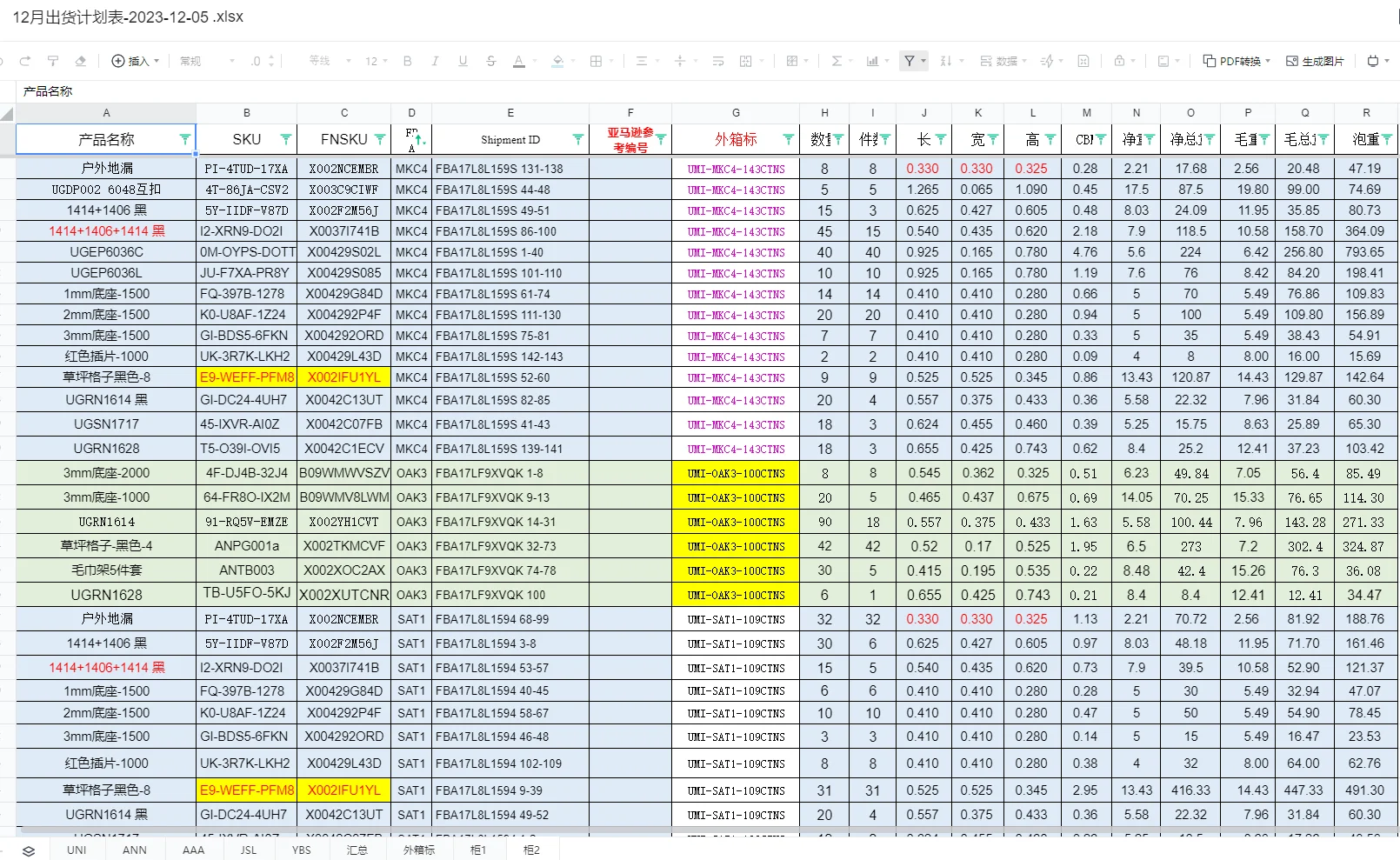The width and height of the screenshot is (1400, 860).
Task: Toggle bold formatting
Action: click(407, 61)
